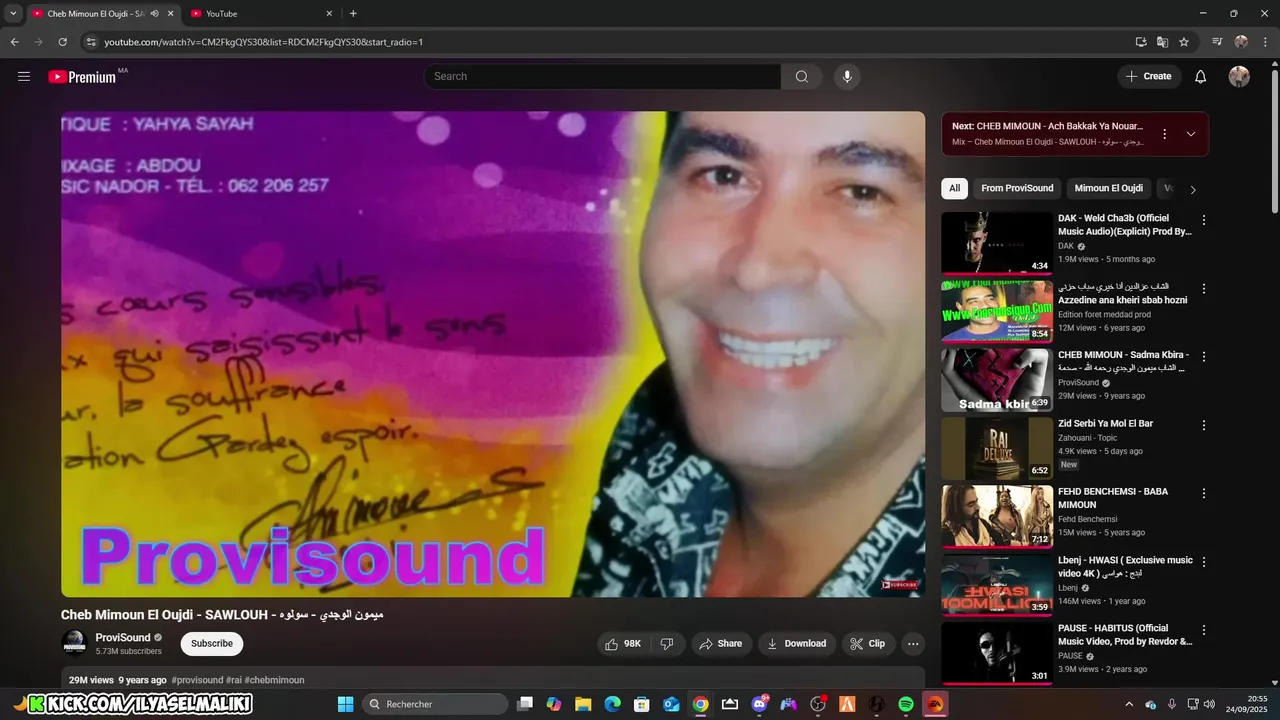Open options for DAK - Weld Cha3b
1280x720 pixels.
(1204, 220)
